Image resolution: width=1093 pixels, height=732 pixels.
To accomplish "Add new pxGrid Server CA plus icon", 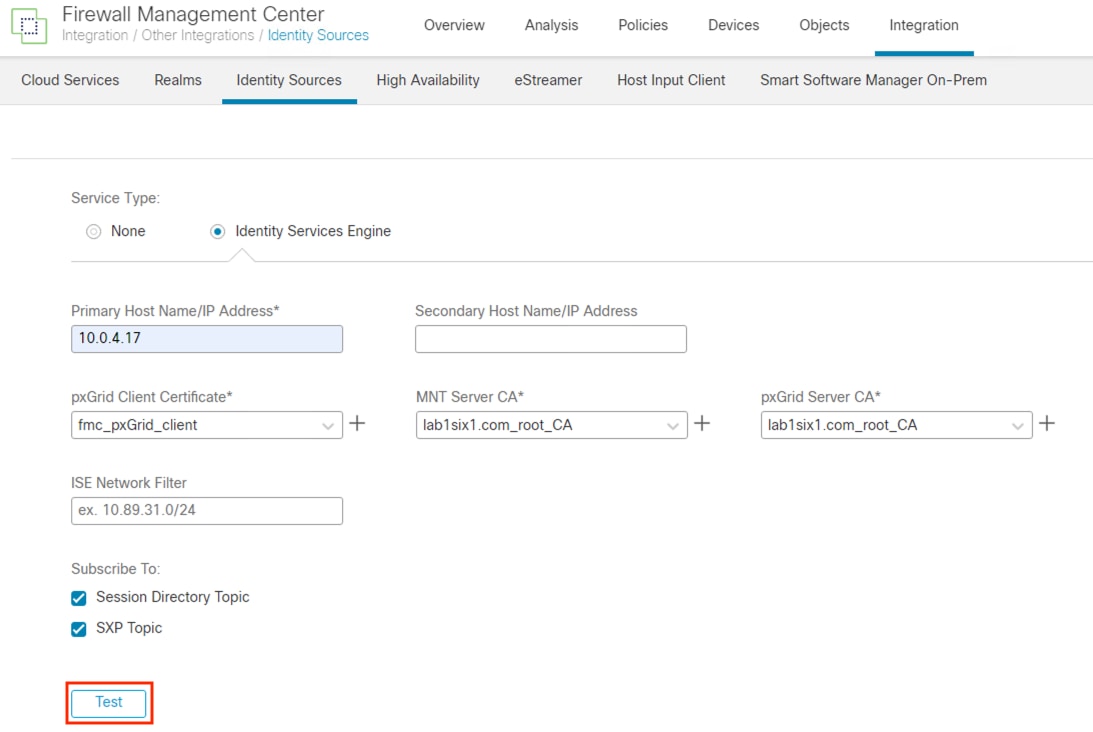I will [x=1047, y=423].
